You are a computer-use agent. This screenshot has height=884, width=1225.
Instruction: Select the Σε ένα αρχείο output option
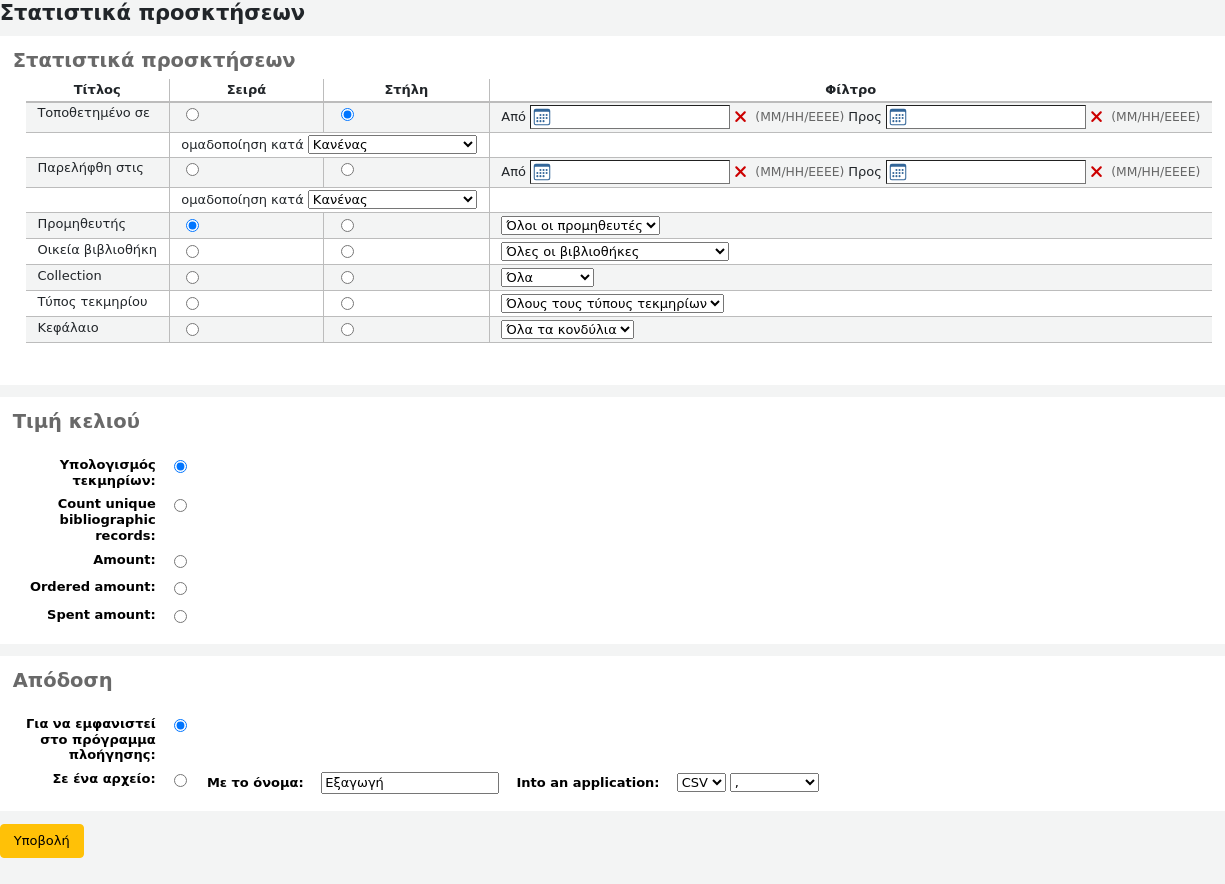coord(180,780)
